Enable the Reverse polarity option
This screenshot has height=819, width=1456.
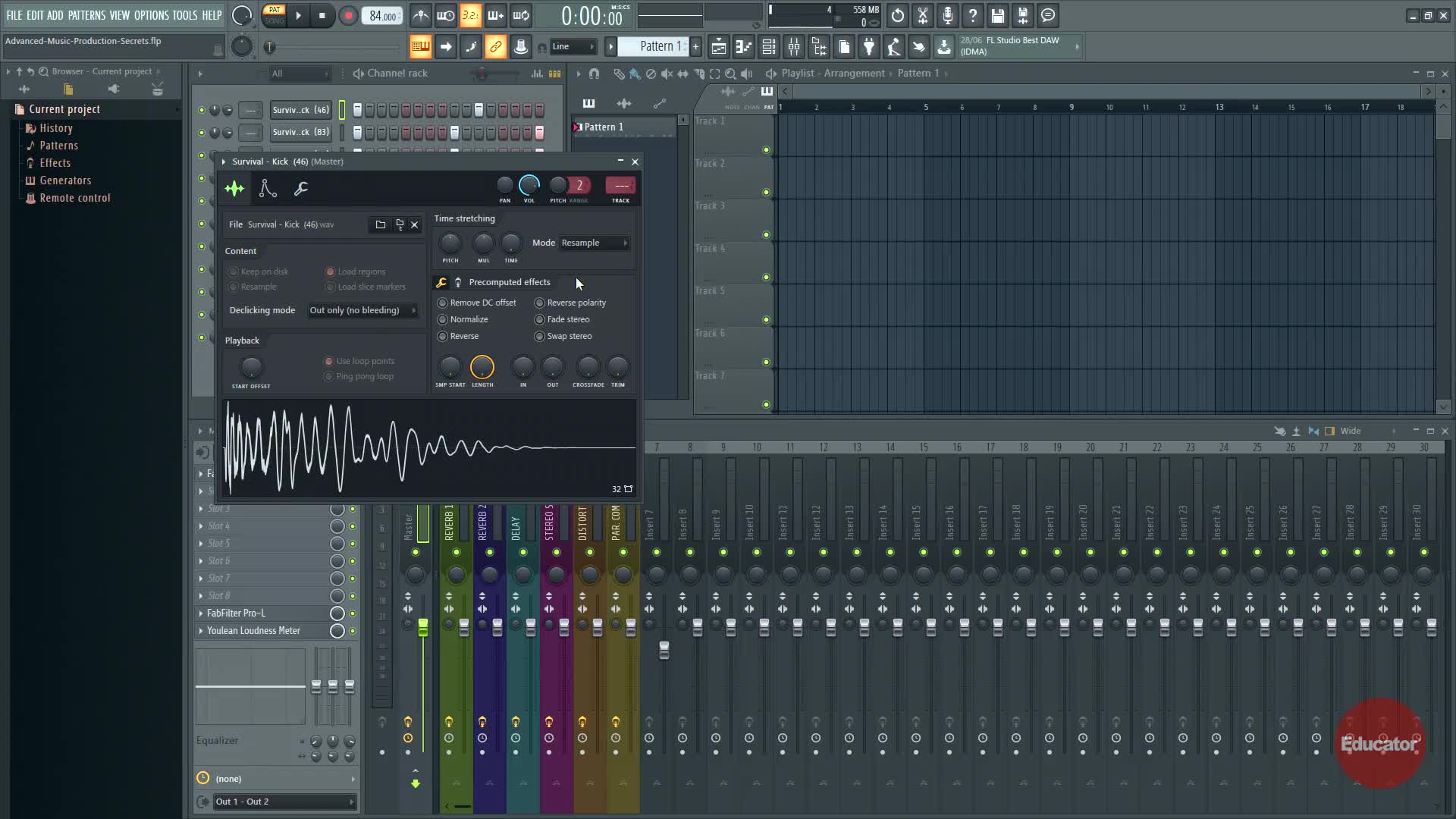pyautogui.click(x=540, y=303)
